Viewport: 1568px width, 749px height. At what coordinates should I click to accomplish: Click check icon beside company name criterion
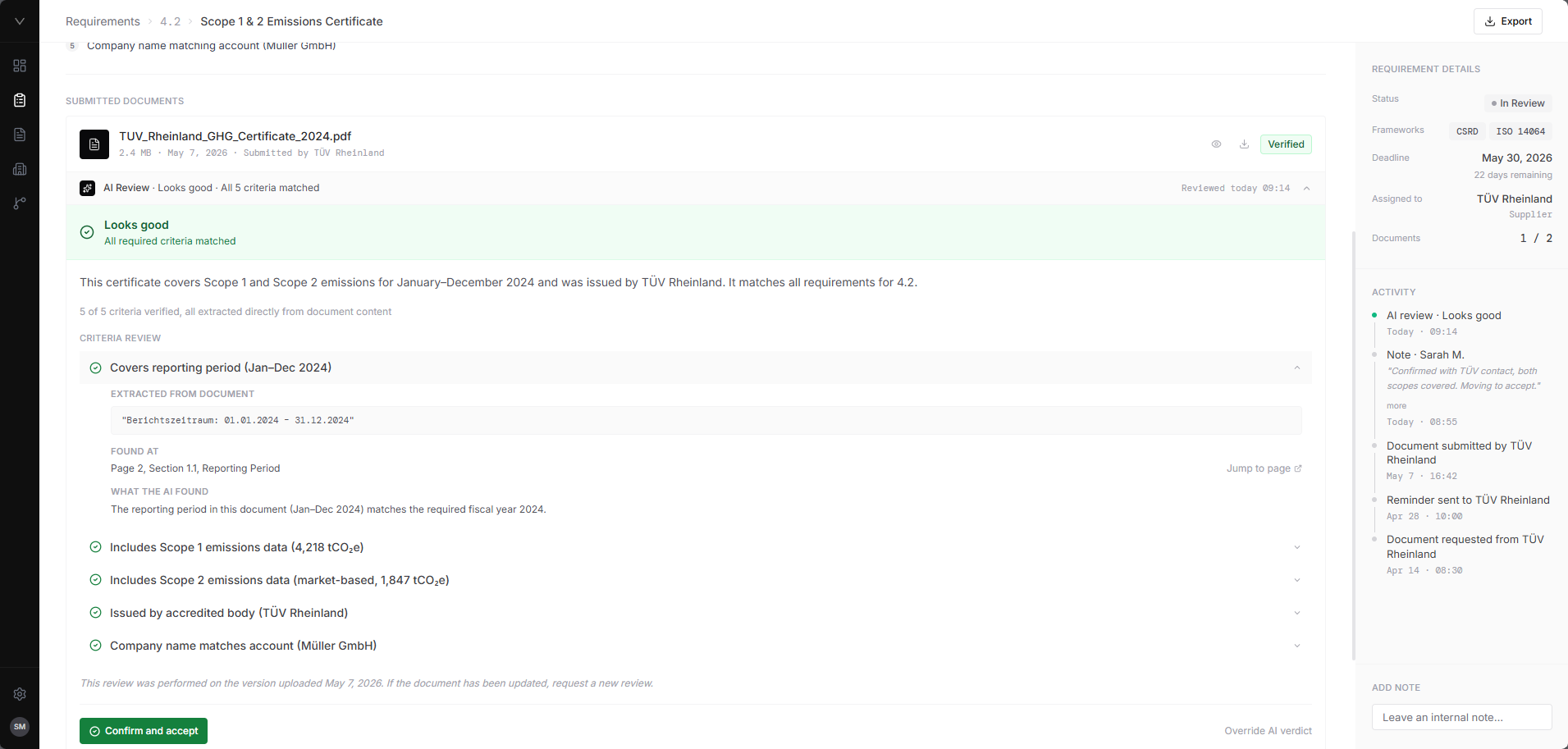[95, 646]
